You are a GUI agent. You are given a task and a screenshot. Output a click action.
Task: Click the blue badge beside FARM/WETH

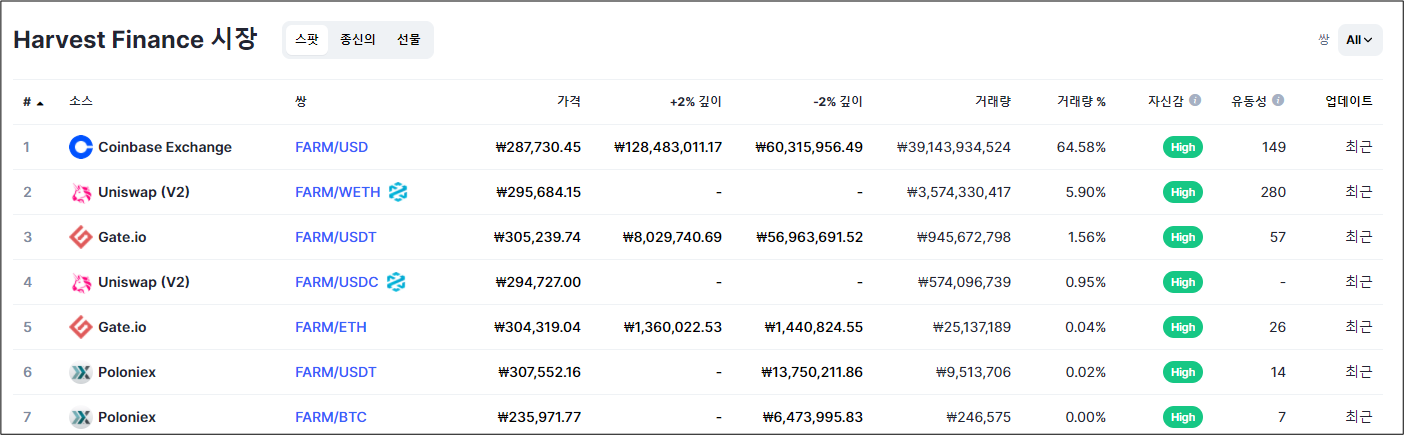(x=398, y=192)
